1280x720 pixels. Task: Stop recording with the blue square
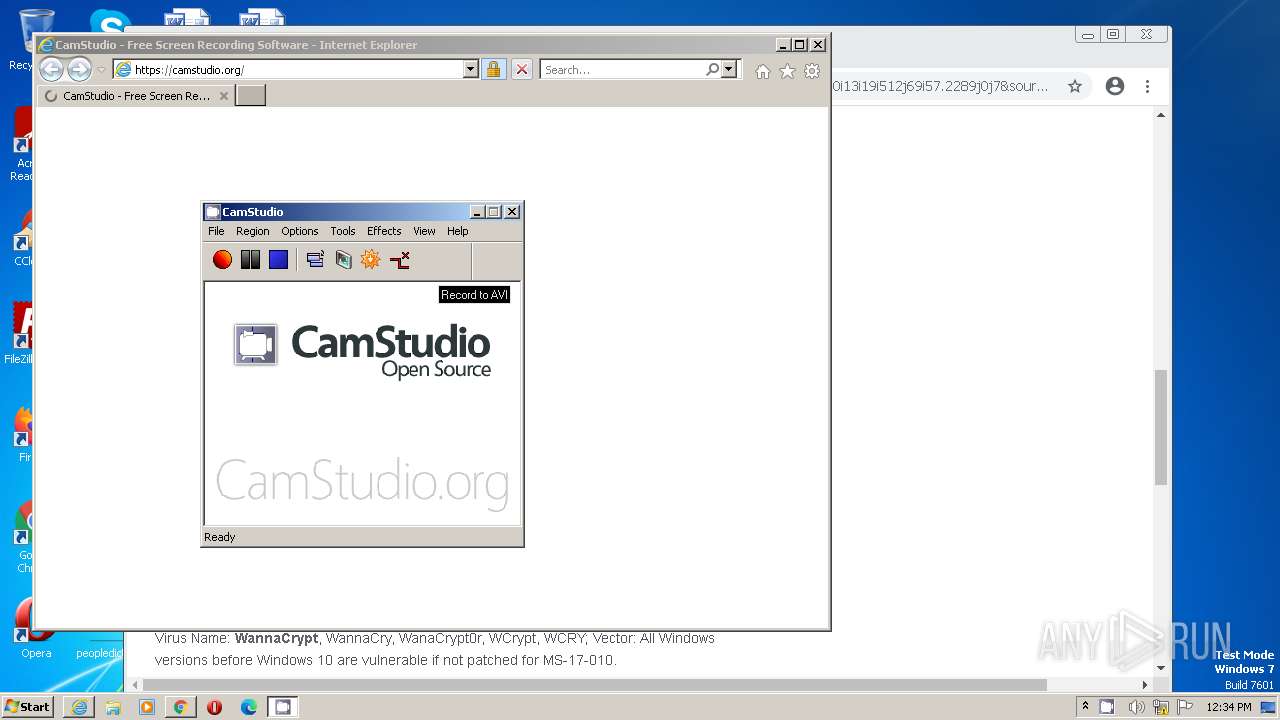(278, 260)
